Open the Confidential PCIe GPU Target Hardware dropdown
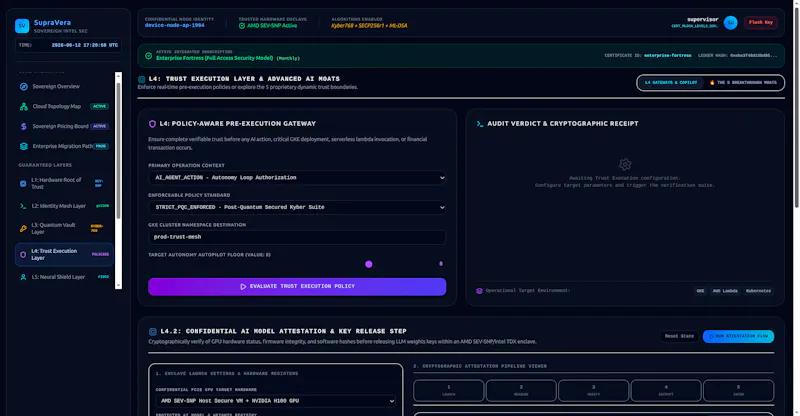 pyautogui.click(x=276, y=401)
